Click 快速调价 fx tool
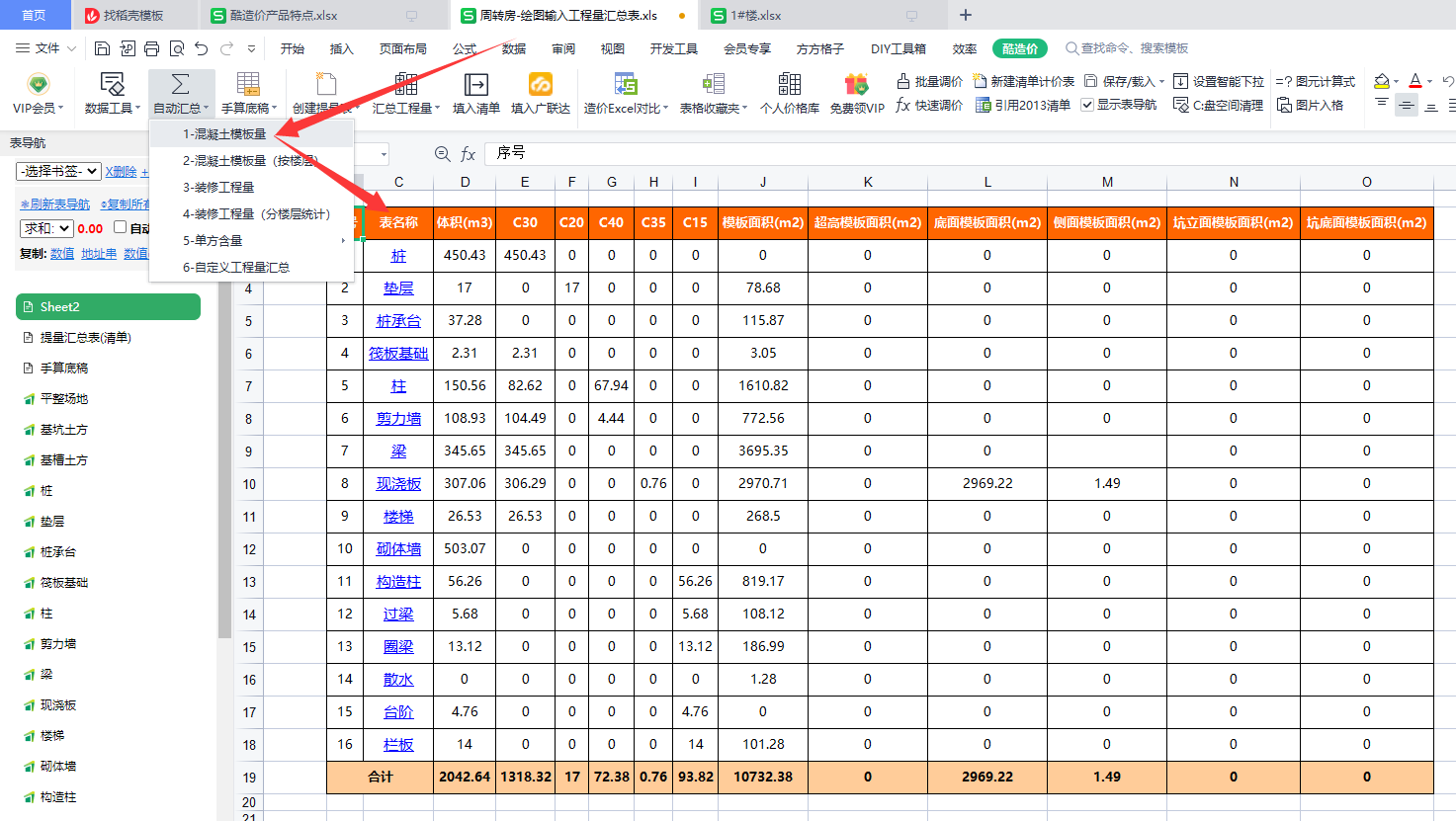Viewport: 1456px width, 821px height. (x=929, y=105)
